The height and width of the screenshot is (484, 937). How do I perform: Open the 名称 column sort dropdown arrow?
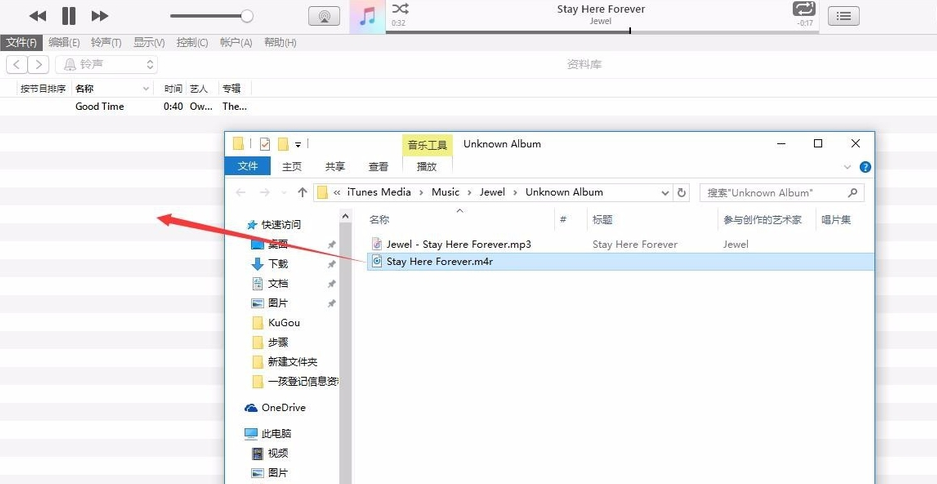[146, 89]
